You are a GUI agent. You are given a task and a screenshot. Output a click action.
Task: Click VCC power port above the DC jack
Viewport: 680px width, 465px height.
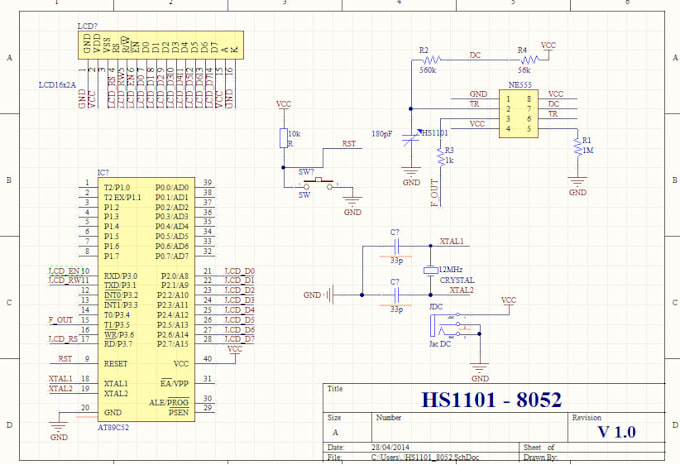(x=508, y=303)
